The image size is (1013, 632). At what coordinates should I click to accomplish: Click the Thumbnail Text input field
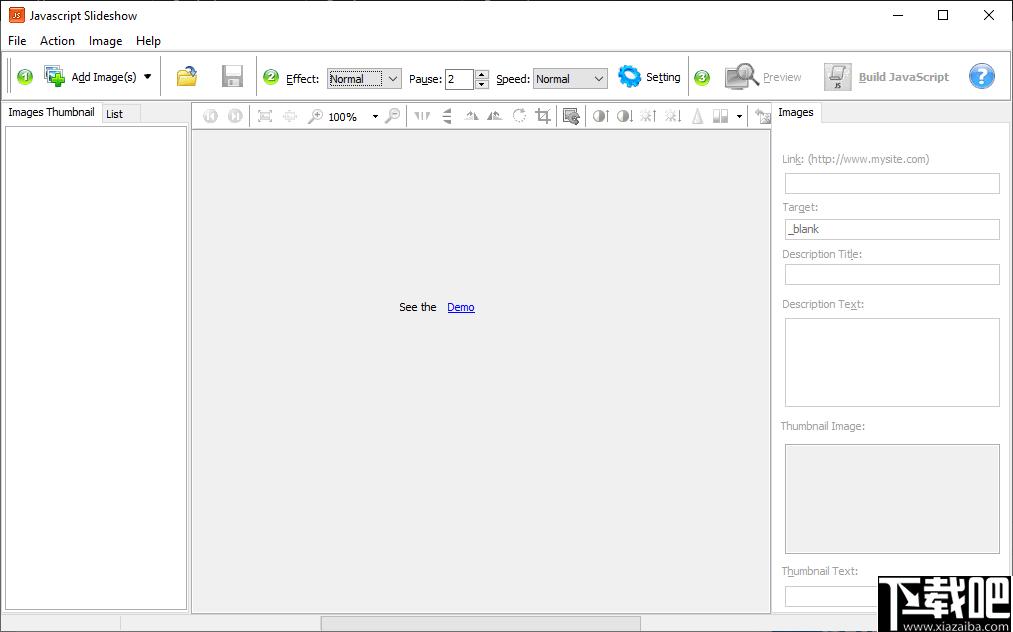[831, 596]
